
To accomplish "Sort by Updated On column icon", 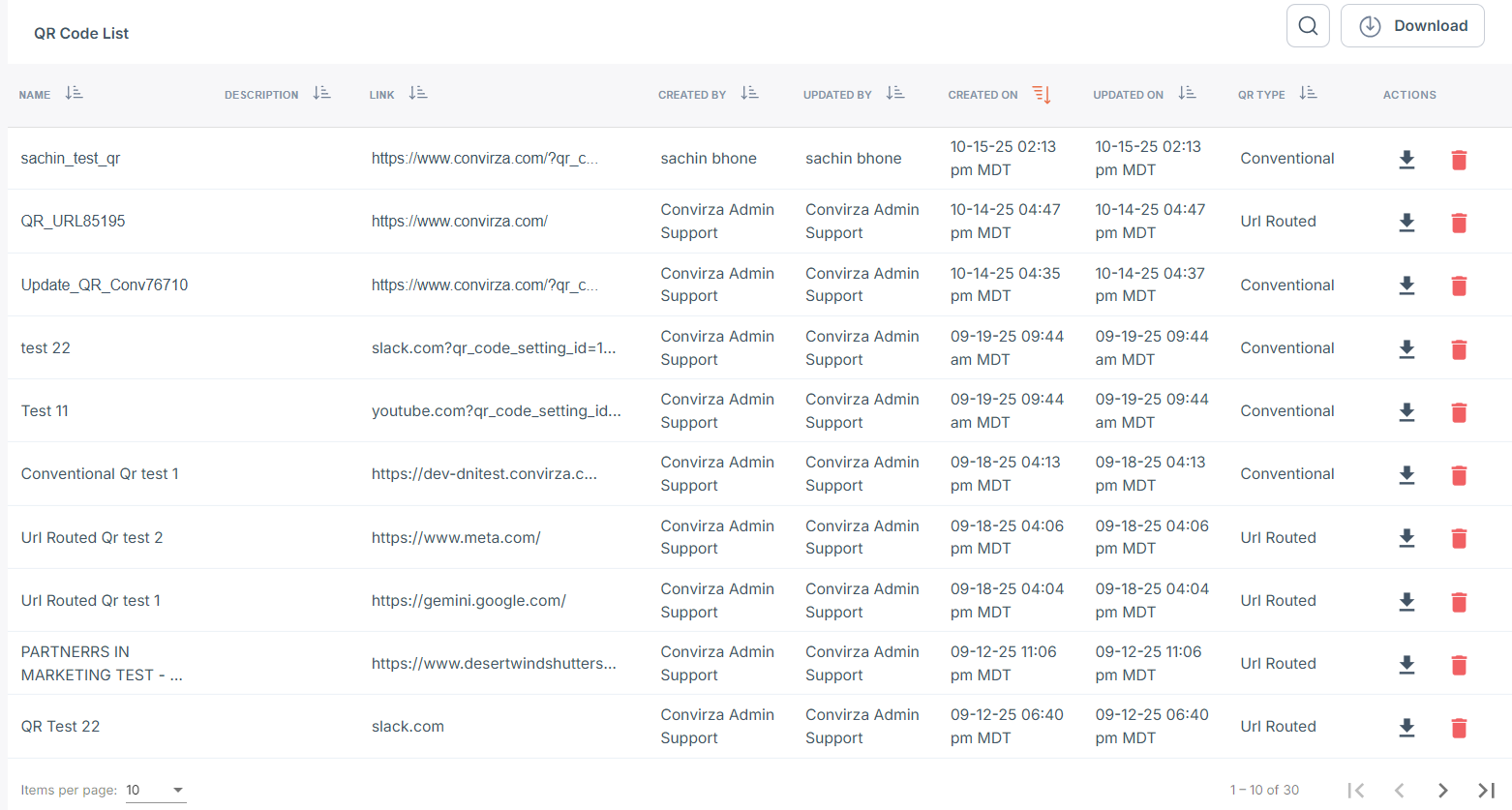I will click(1187, 94).
